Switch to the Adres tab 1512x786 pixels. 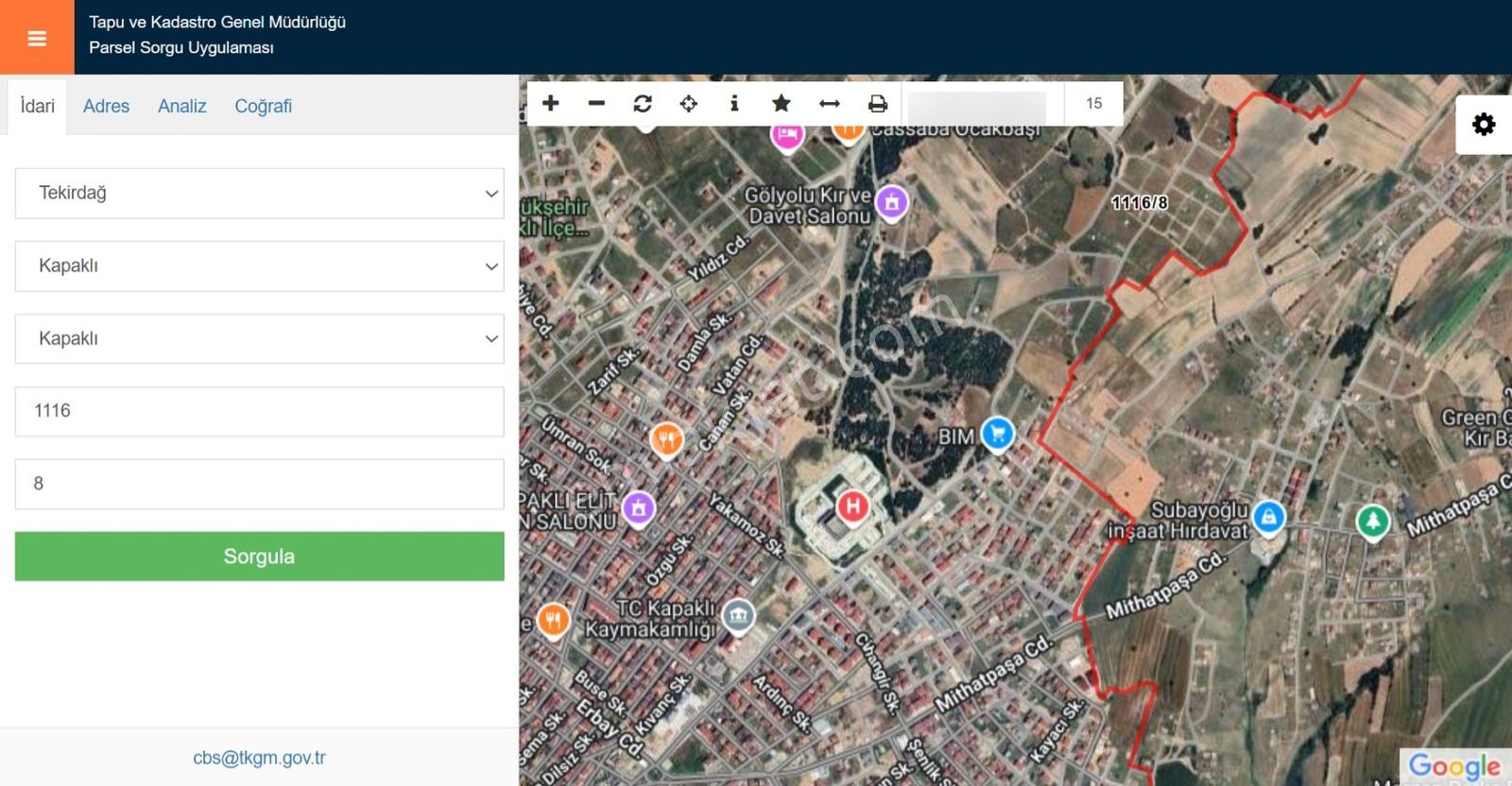click(106, 106)
